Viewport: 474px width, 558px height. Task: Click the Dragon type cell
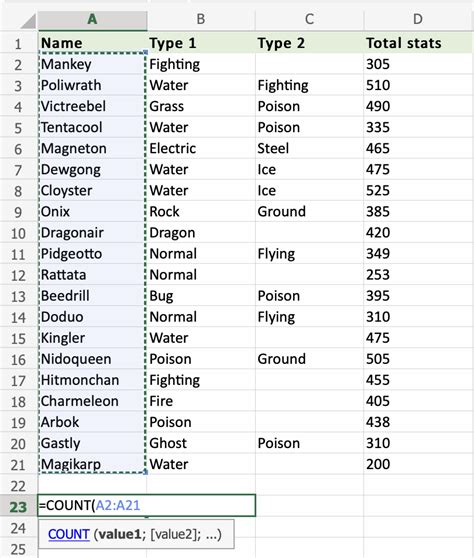tap(201, 232)
